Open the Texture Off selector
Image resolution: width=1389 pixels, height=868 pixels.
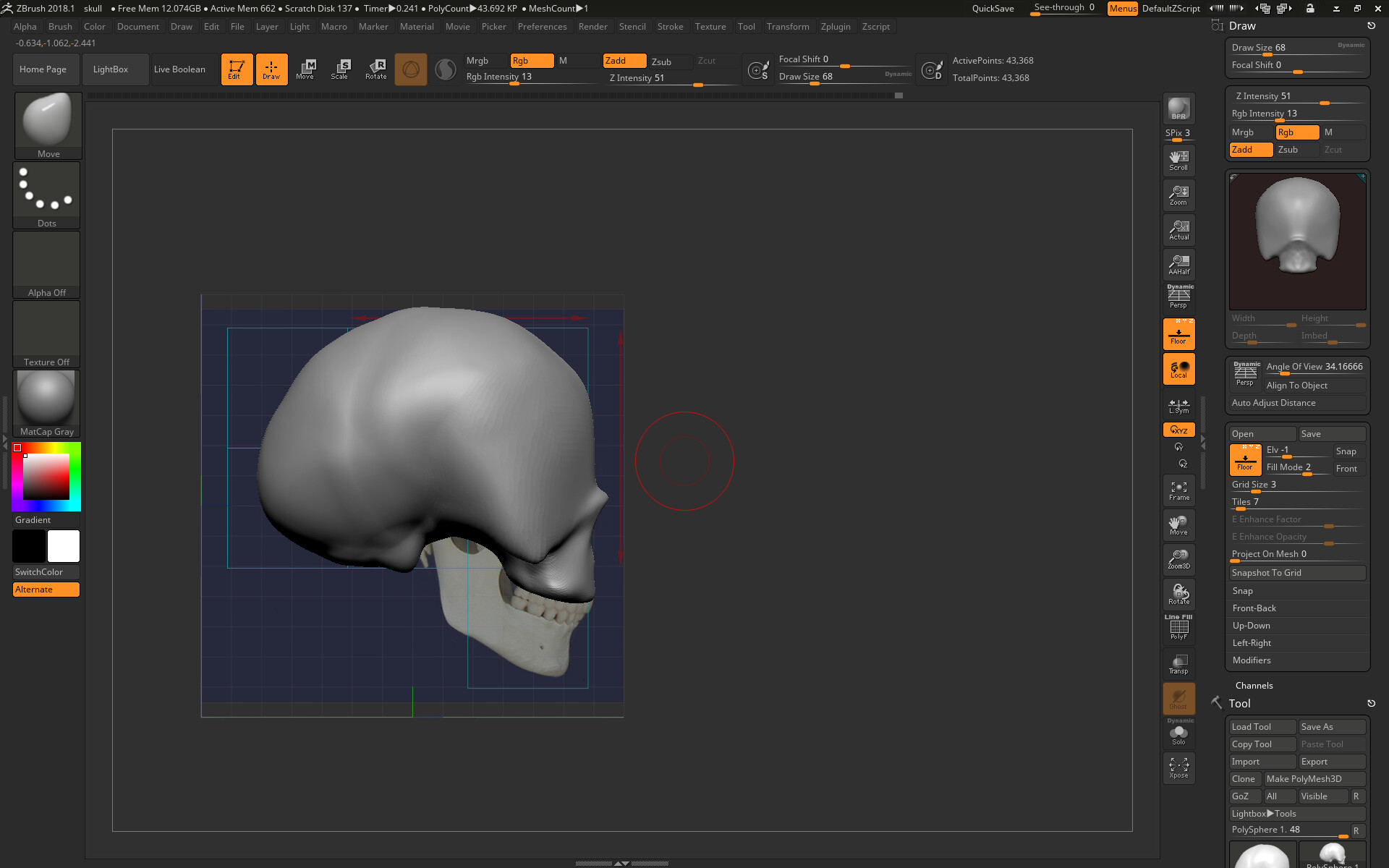click(x=46, y=333)
